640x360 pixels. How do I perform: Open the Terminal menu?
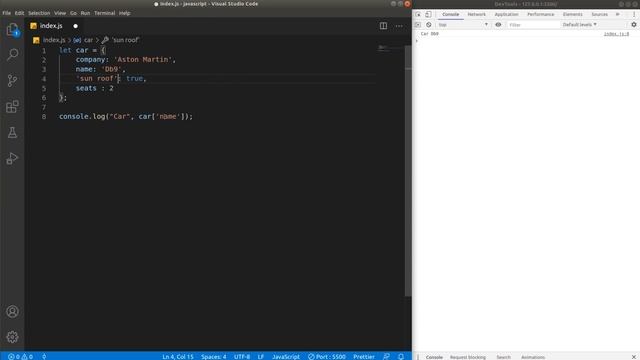point(104,13)
